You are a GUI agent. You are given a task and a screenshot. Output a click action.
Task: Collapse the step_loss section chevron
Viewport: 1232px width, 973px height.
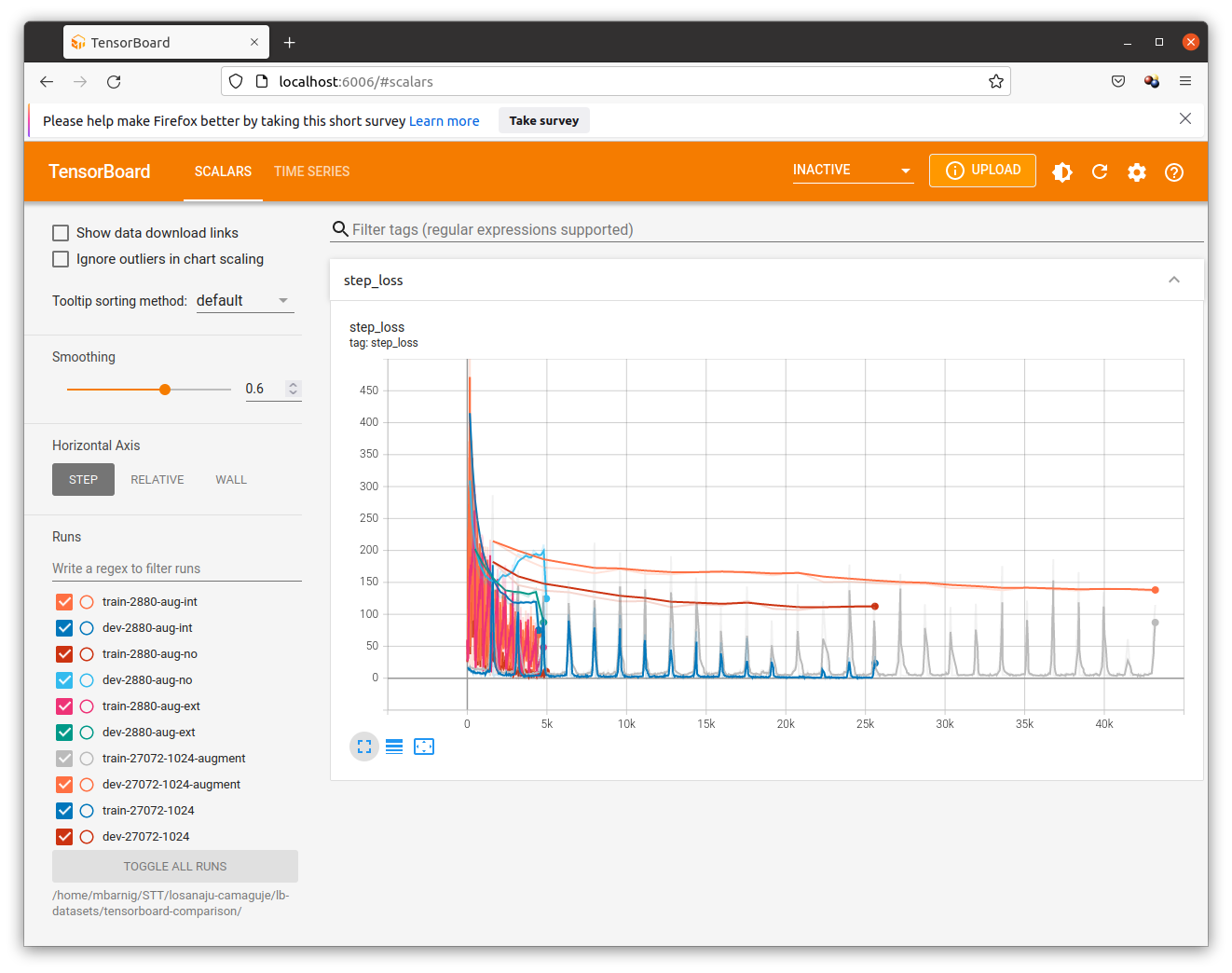[1174, 281]
